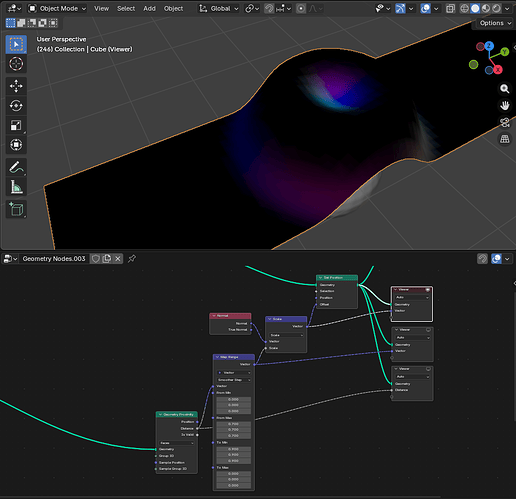The height and width of the screenshot is (499, 516).
Task: Toggle X-ray display in header
Action: (x=450, y=9)
